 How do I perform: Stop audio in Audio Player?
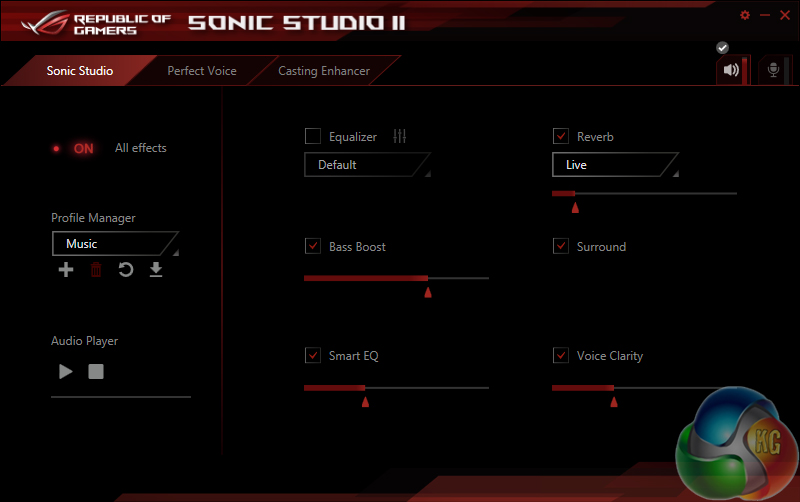tap(96, 371)
